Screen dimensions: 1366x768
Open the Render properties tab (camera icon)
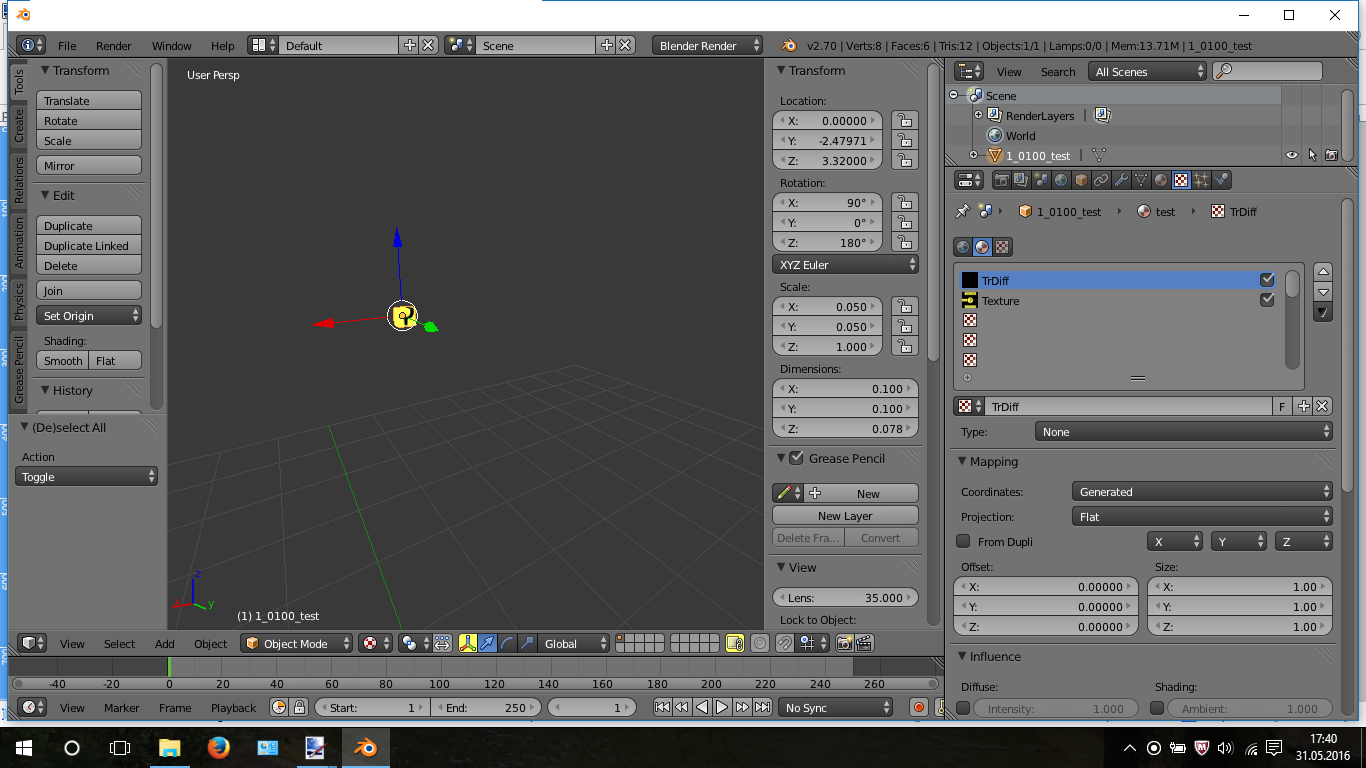click(1001, 181)
